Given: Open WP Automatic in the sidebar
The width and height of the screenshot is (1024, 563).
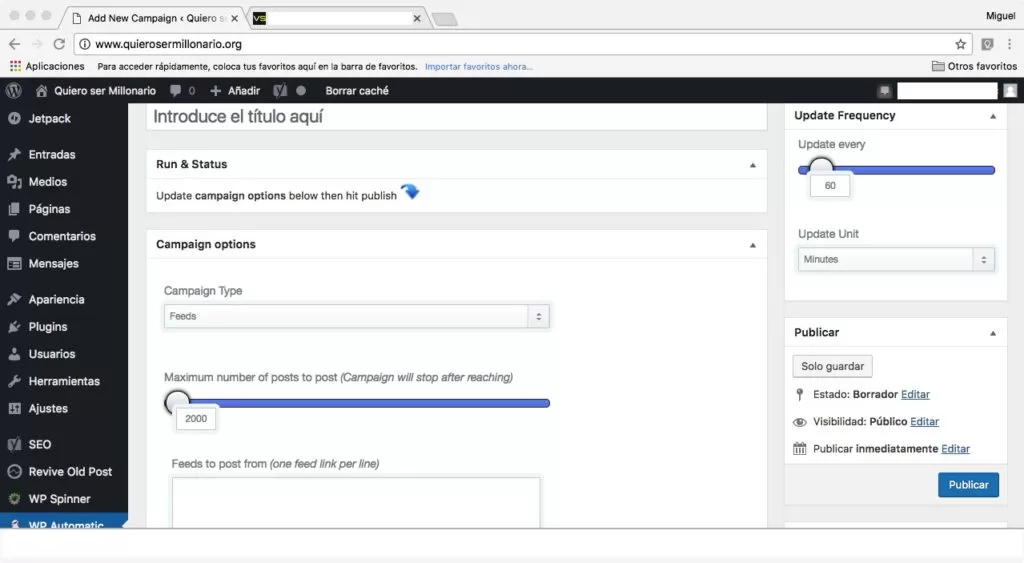Looking at the screenshot, I should pyautogui.click(x=64, y=522).
